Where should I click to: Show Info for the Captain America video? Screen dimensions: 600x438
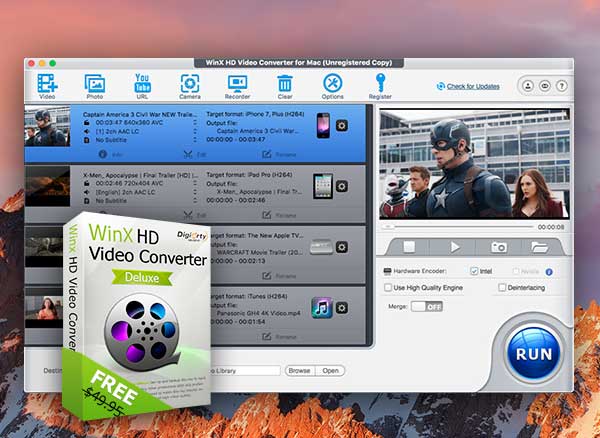(x=111, y=155)
